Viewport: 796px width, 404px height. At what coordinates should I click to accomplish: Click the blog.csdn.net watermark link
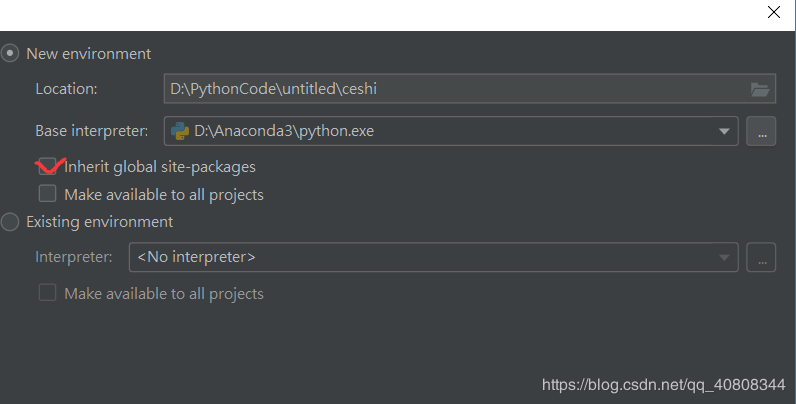point(663,385)
